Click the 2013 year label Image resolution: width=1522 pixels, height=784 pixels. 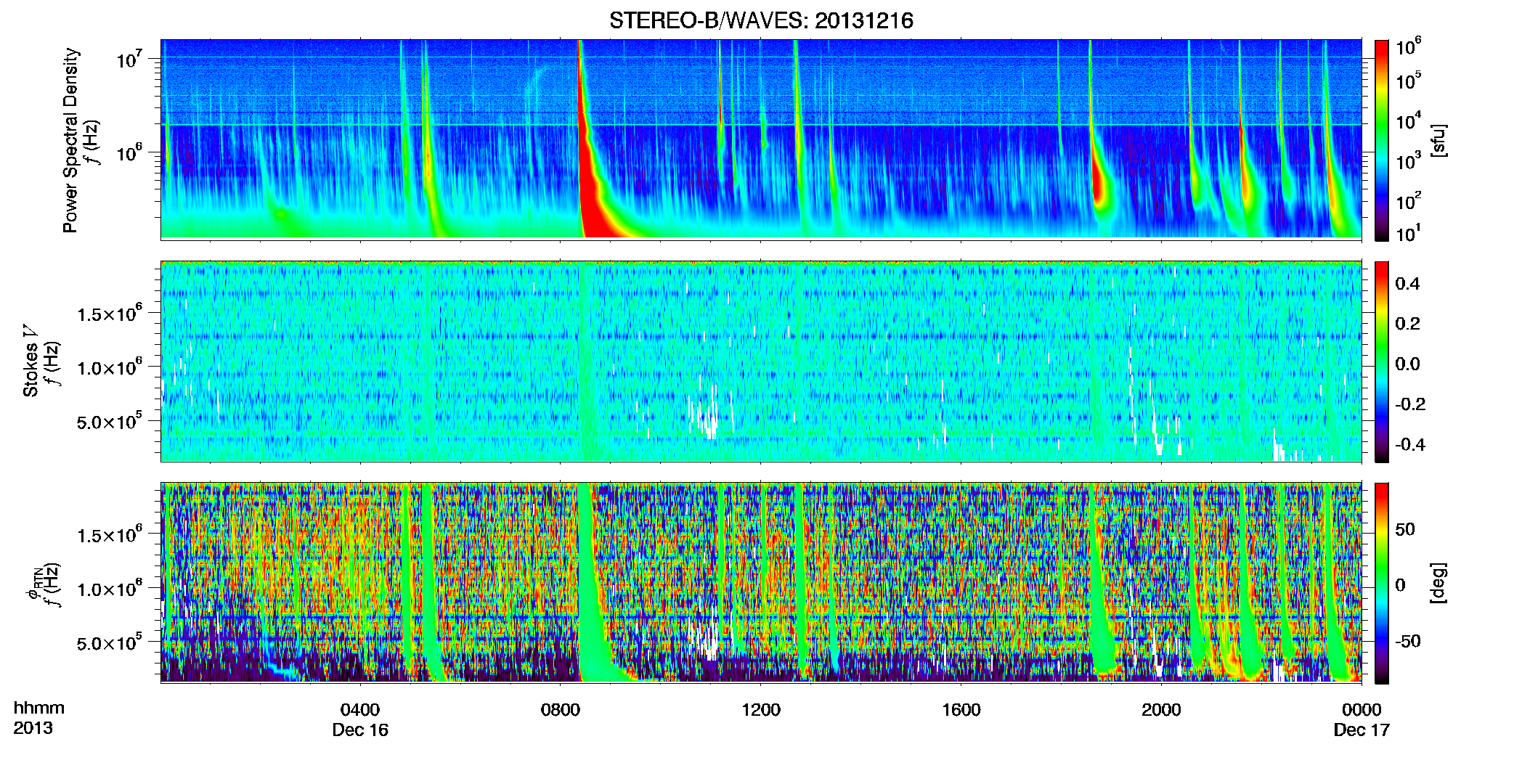point(33,728)
